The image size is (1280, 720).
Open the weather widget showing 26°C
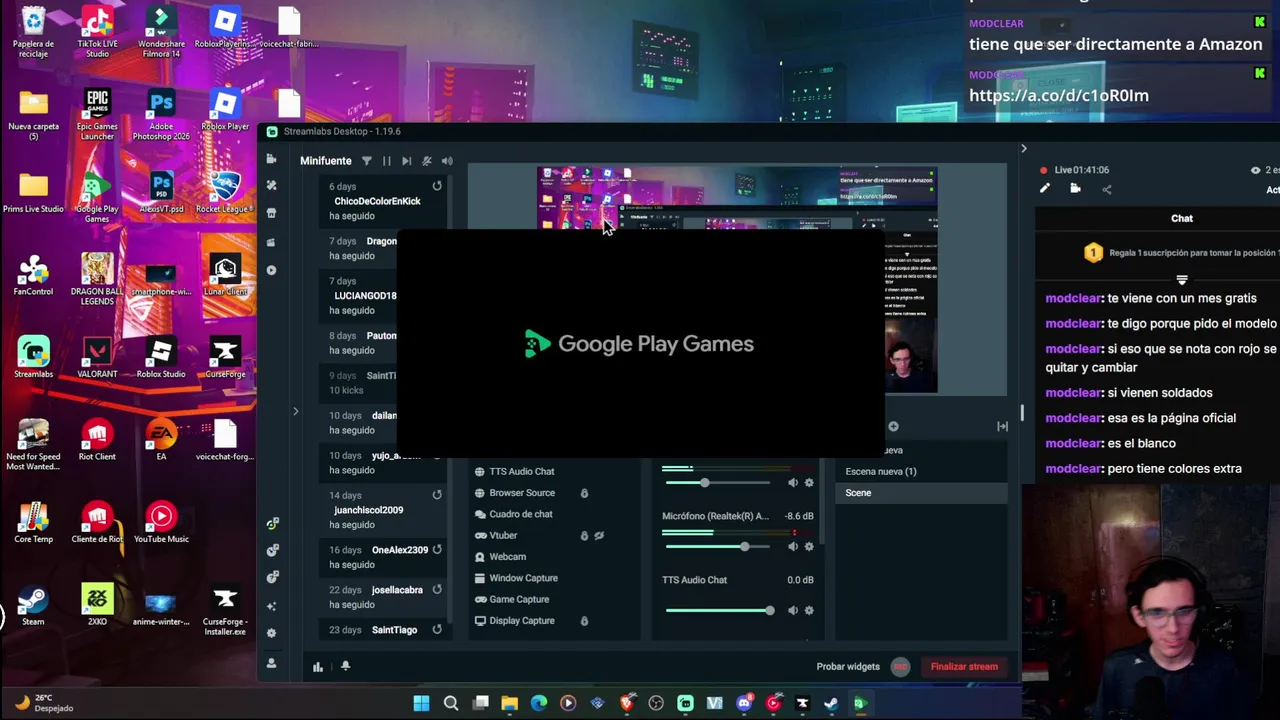pos(44,703)
